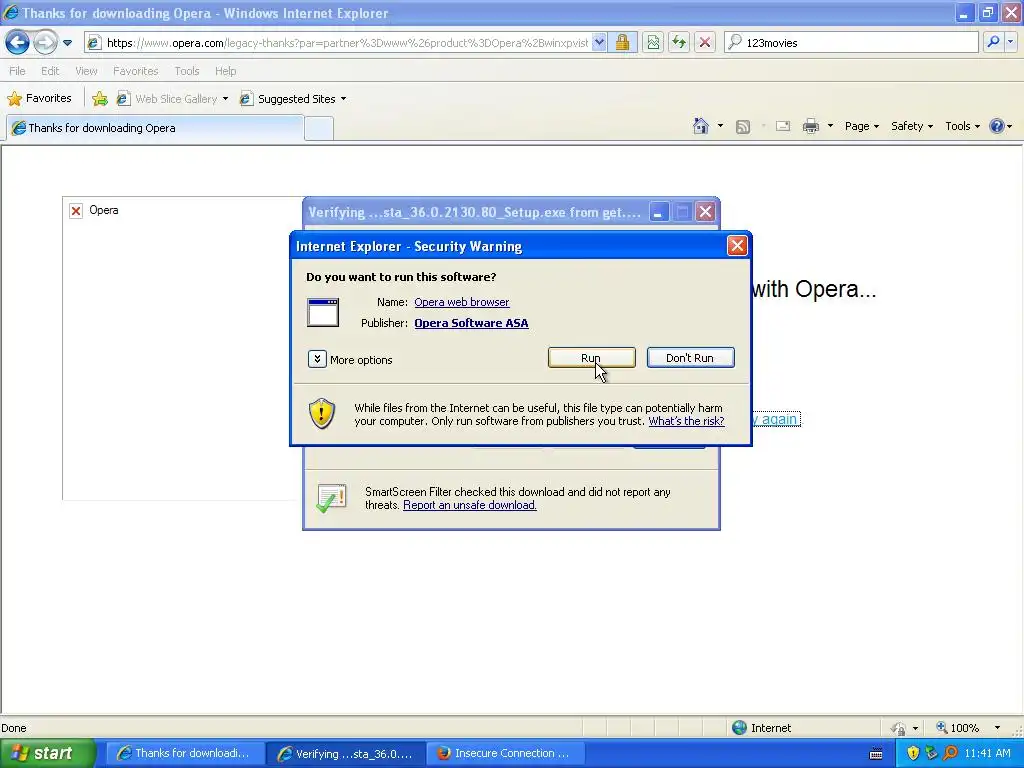The width and height of the screenshot is (1024, 768).
Task: Click the program window icon in dialog
Action: click(x=323, y=312)
